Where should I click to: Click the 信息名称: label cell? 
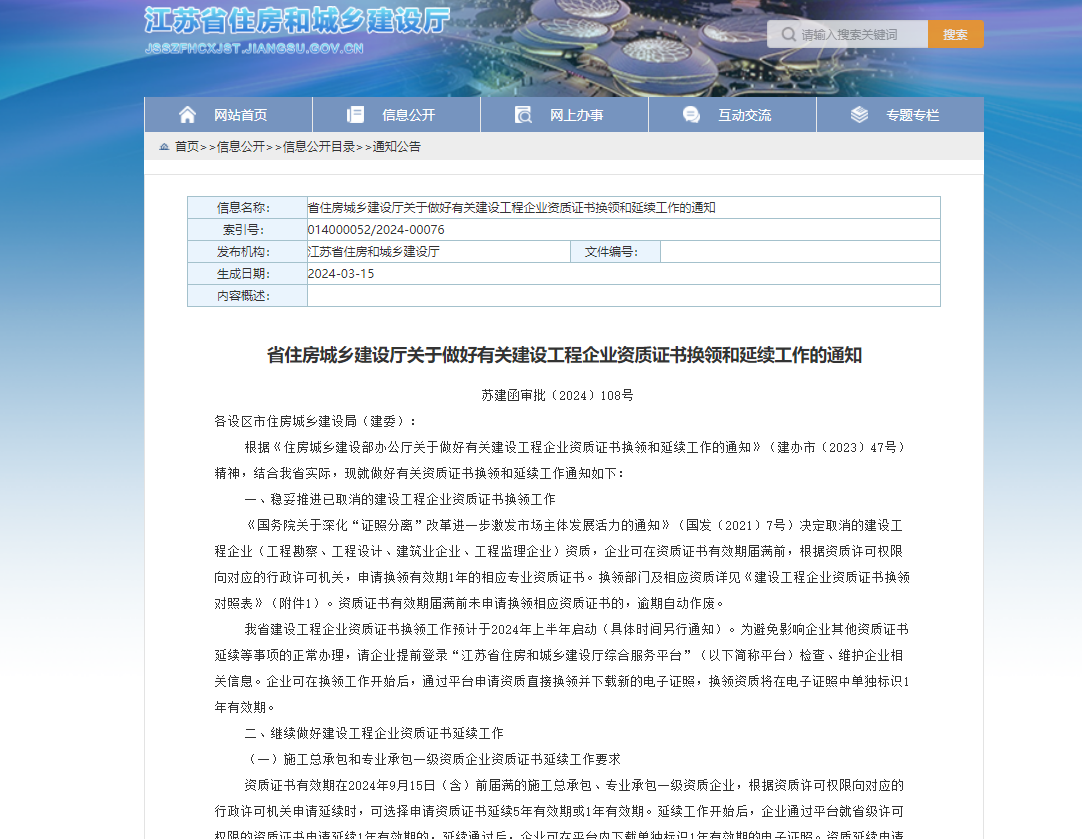tap(247, 208)
